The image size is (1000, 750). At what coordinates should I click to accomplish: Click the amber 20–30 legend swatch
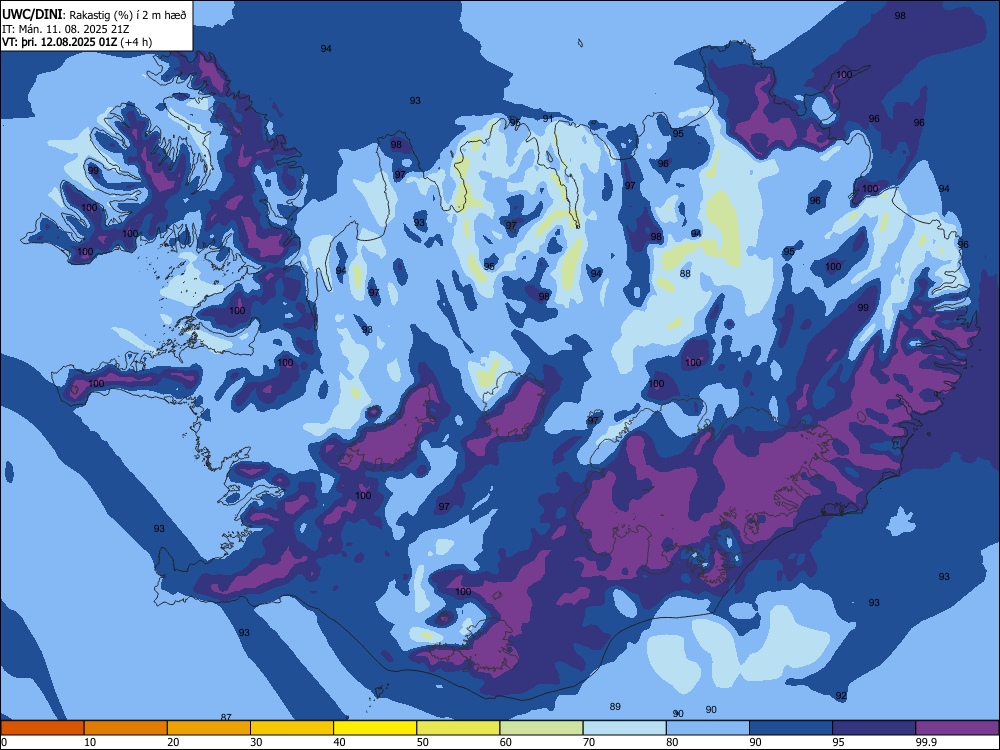[x=209, y=728]
